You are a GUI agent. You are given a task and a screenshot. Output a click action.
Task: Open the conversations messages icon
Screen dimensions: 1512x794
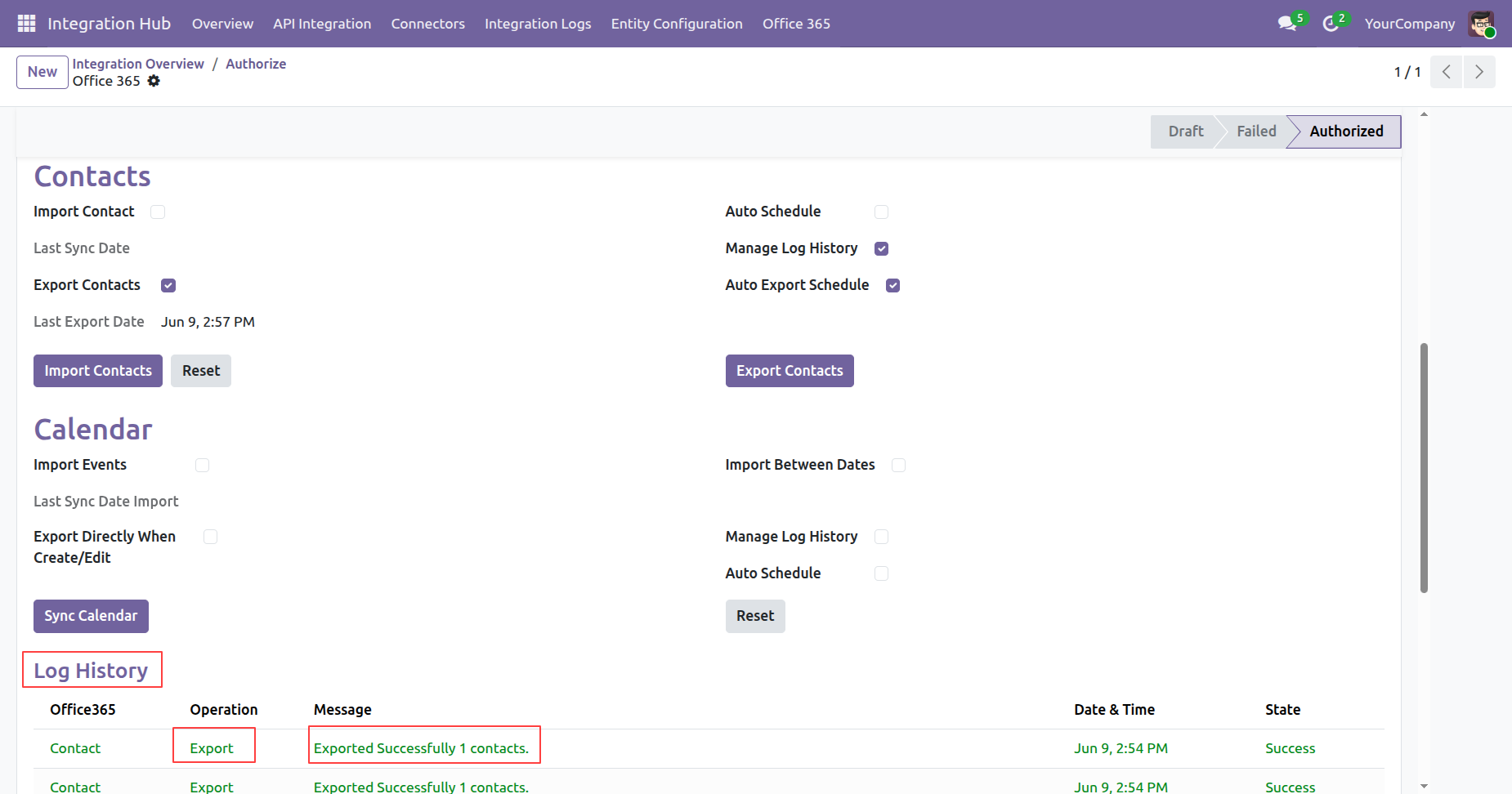(x=1288, y=24)
